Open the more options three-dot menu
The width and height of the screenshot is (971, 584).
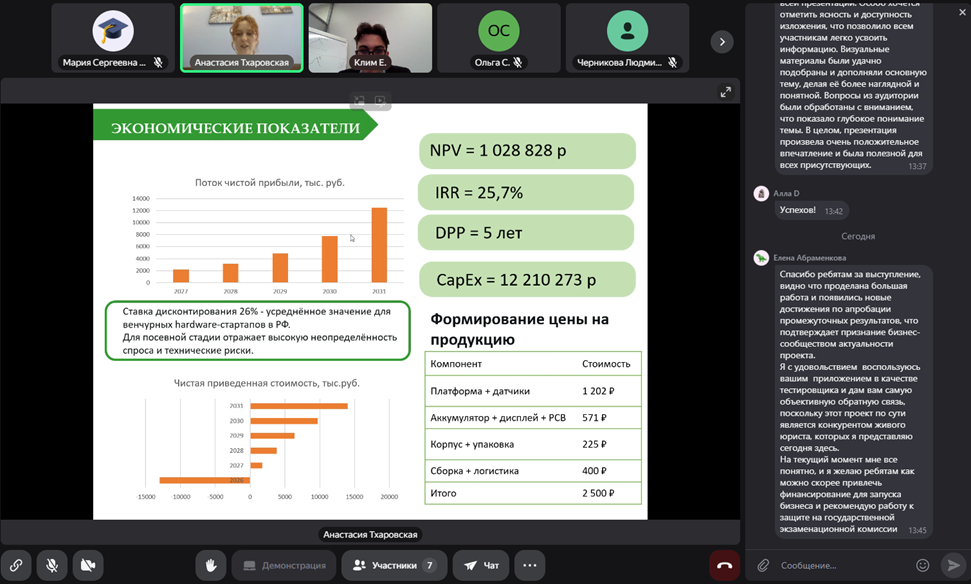[530, 565]
